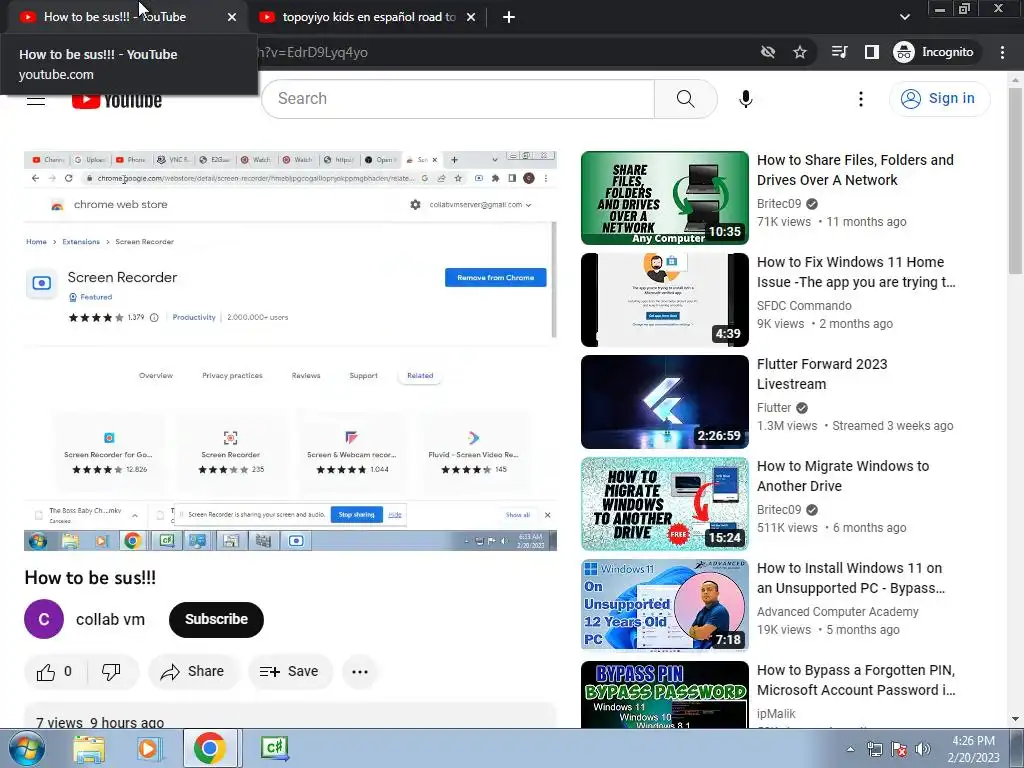Open the C# application taskbar icon
Image resolution: width=1024 pixels, height=768 pixels.
pyautogui.click(x=274, y=748)
